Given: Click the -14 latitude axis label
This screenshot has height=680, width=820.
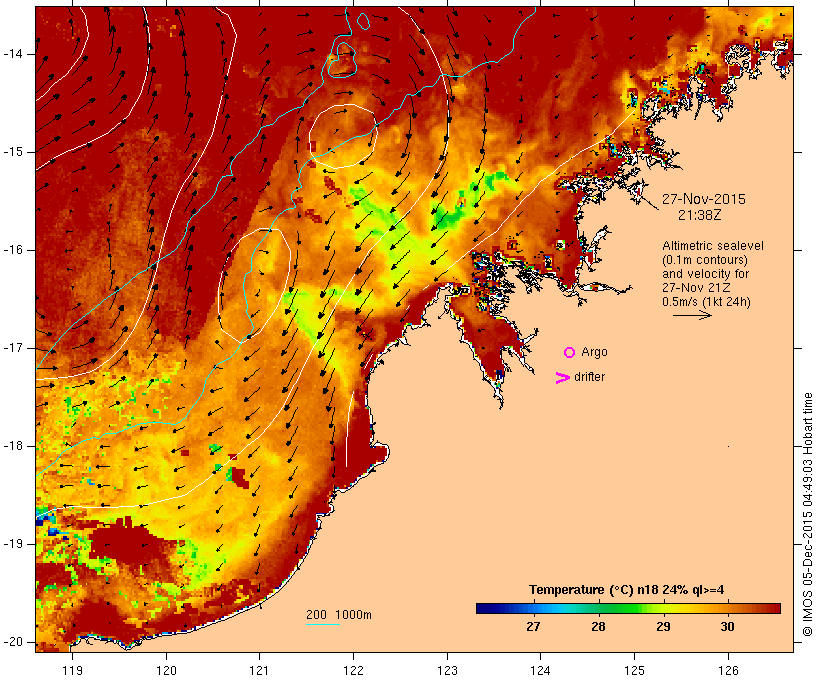Looking at the screenshot, I should coord(13,54).
